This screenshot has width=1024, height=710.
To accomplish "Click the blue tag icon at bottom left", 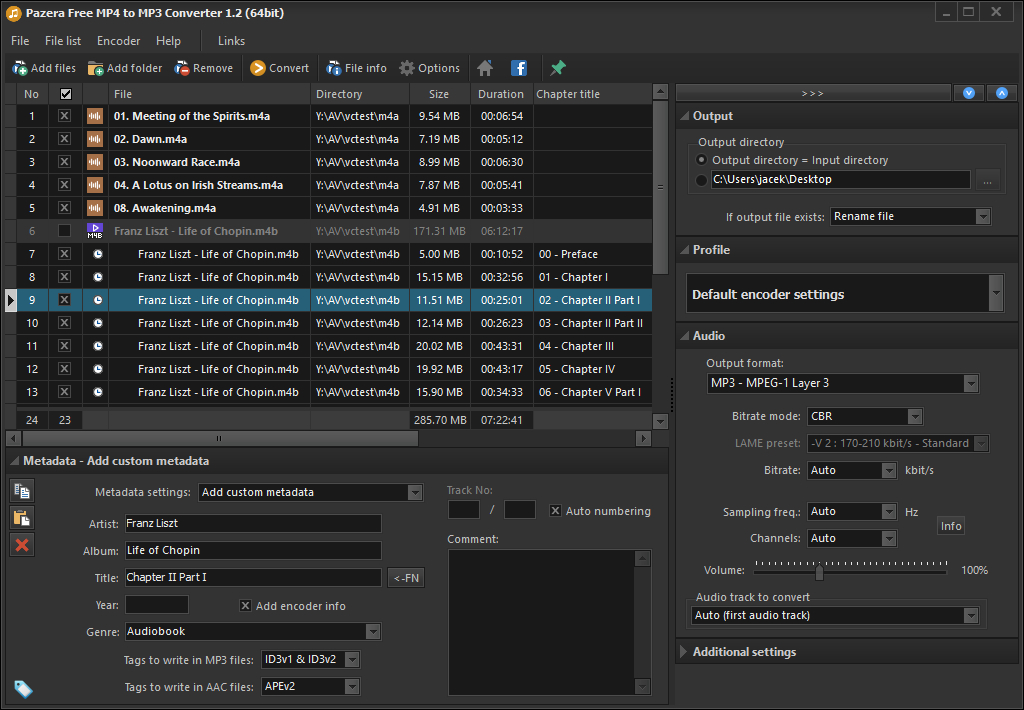I will 23,688.
